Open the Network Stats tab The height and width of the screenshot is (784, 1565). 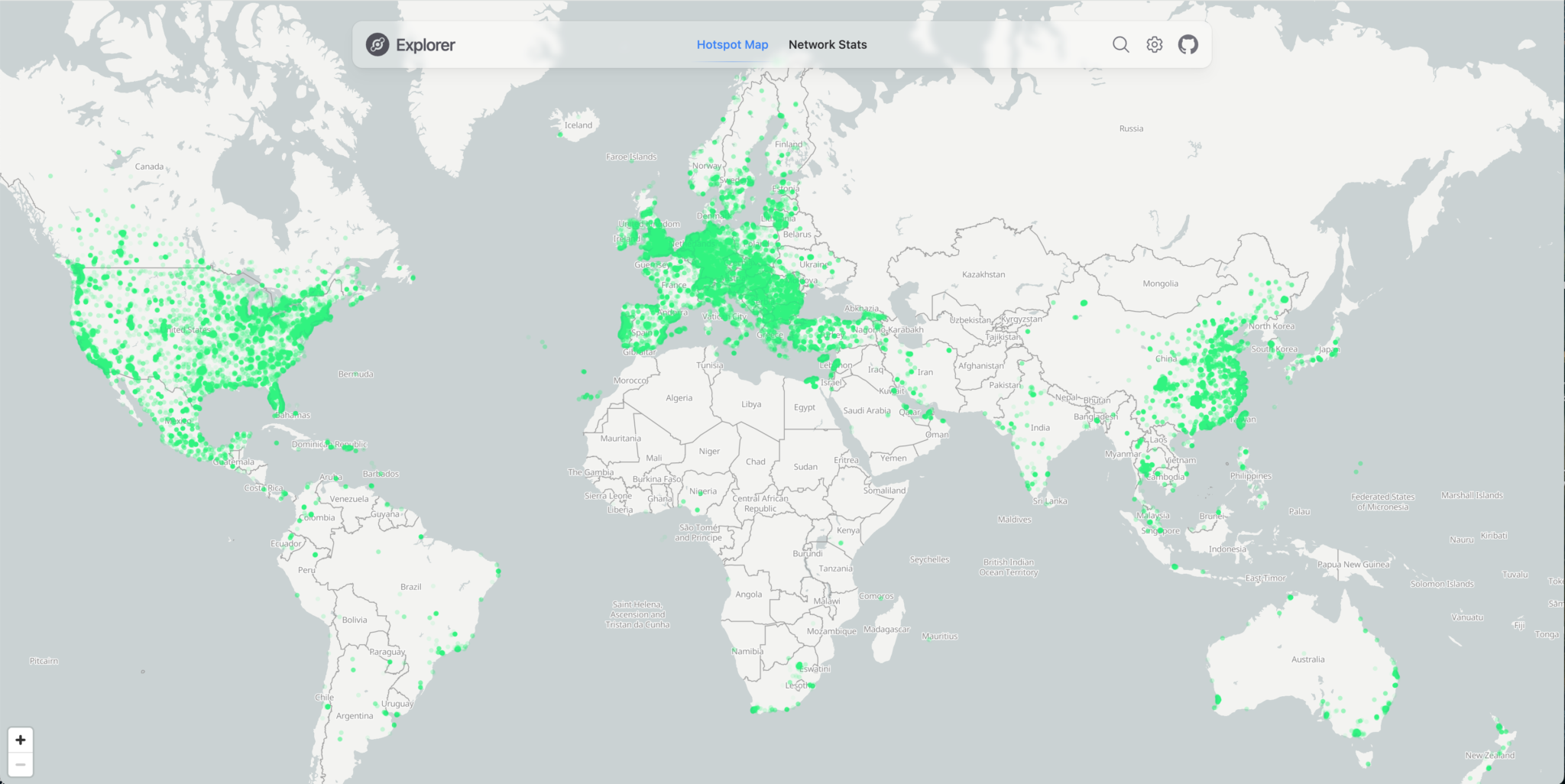(828, 45)
